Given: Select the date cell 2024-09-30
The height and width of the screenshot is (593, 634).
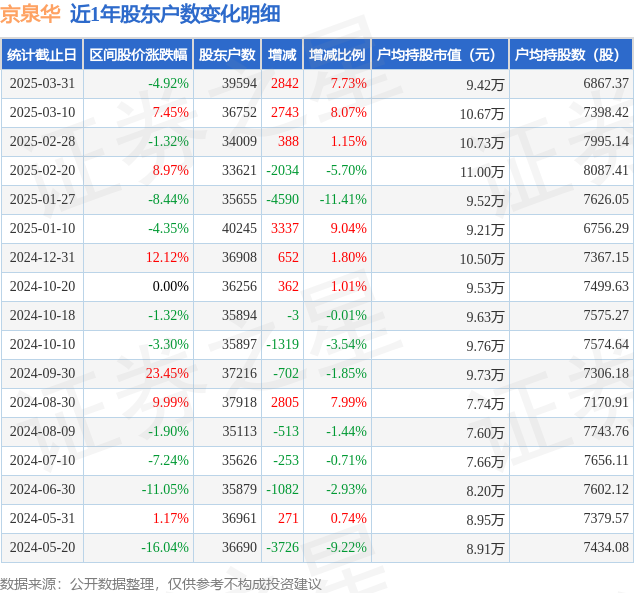Looking at the screenshot, I should (x=42, y=373).
